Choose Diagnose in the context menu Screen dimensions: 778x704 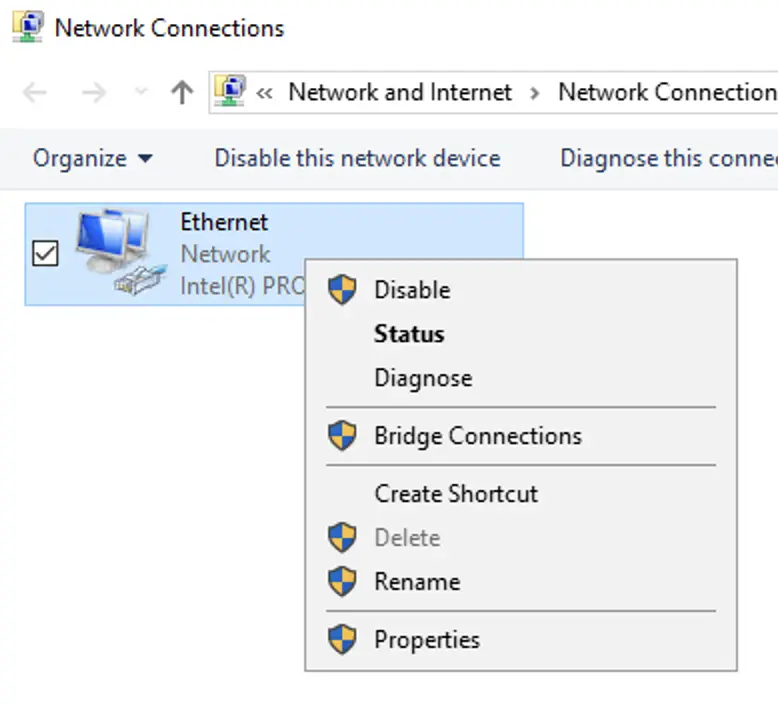423,378
